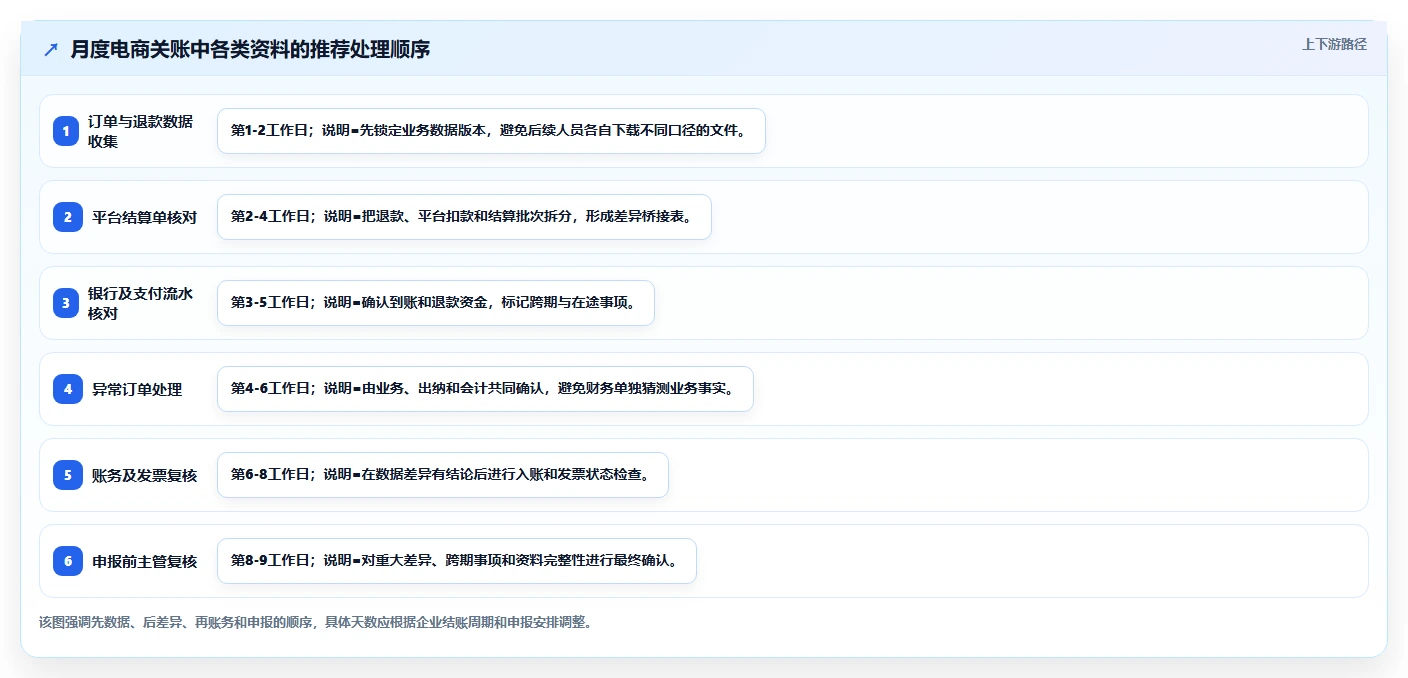Click the 第1-2工作日 description box
This screenshot has height=678, width=1408.
pyautogui.click(x=491, y=131)
